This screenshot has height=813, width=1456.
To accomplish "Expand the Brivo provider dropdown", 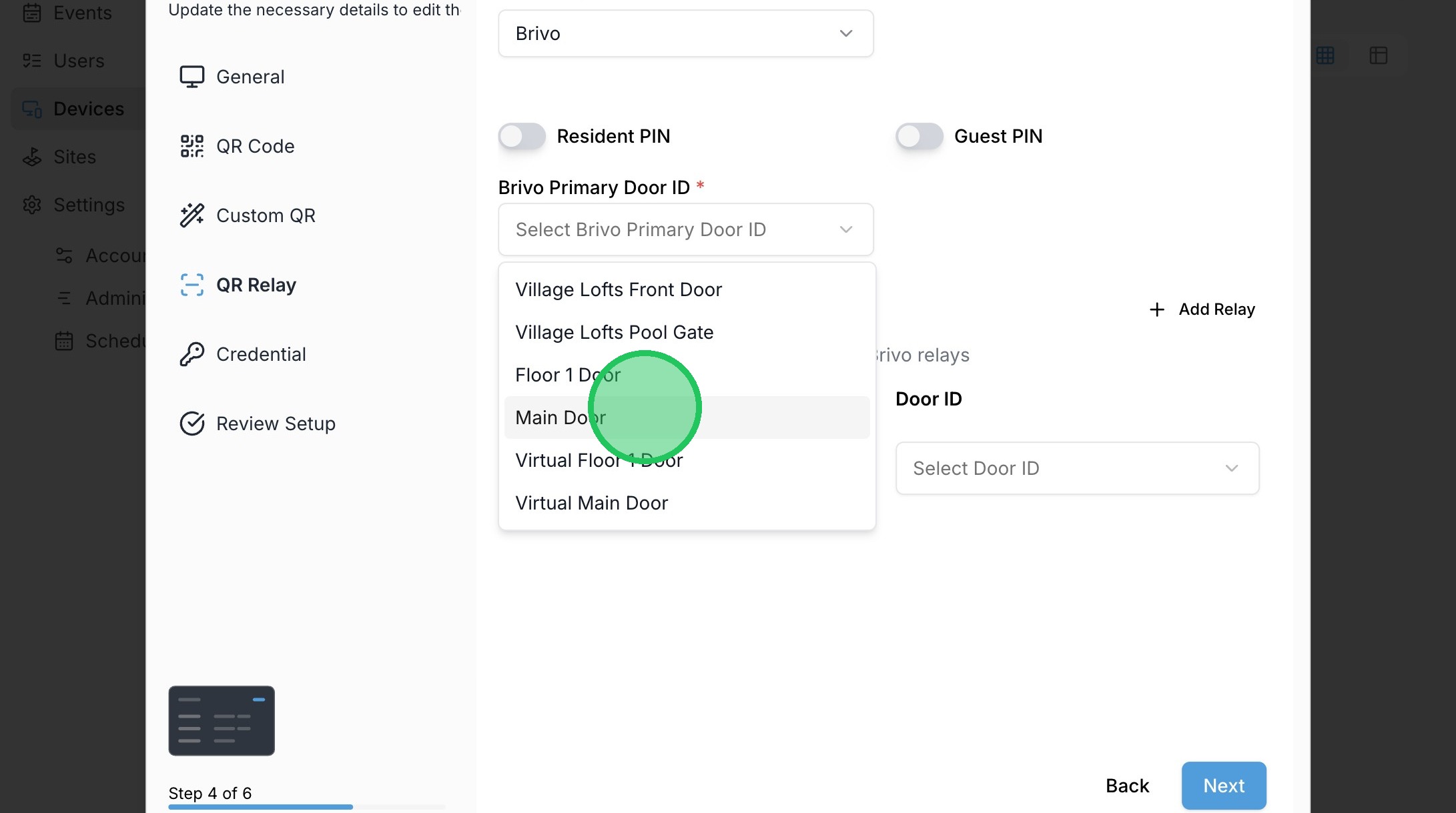I will 685,33.
